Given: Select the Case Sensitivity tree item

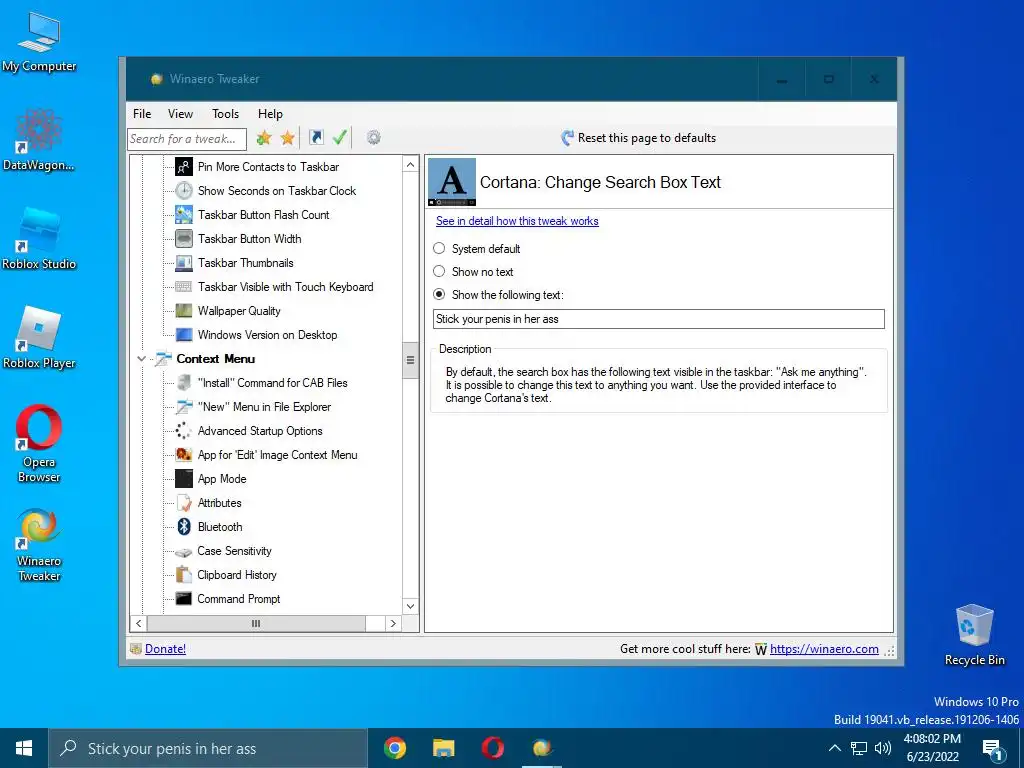Looking at the screenshot, I should [x=234, y=551].
